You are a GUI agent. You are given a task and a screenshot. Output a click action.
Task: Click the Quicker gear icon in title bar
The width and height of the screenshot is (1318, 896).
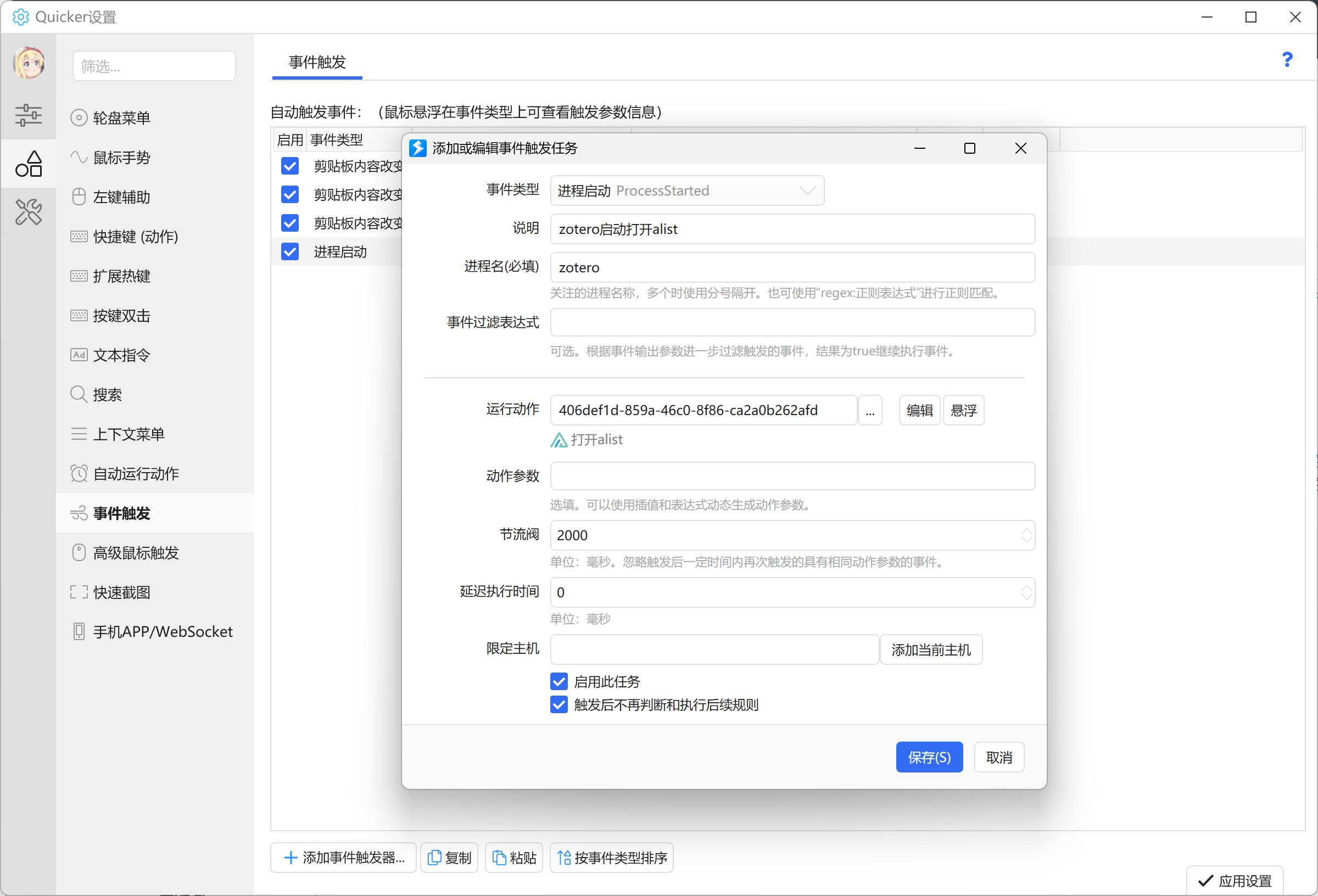click(20, 17)
